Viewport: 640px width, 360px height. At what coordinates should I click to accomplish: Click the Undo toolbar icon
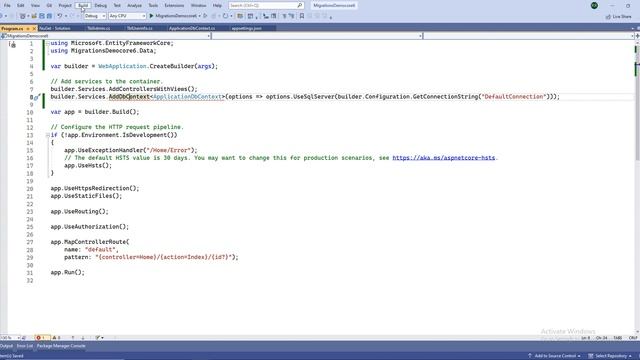(60, 16)
